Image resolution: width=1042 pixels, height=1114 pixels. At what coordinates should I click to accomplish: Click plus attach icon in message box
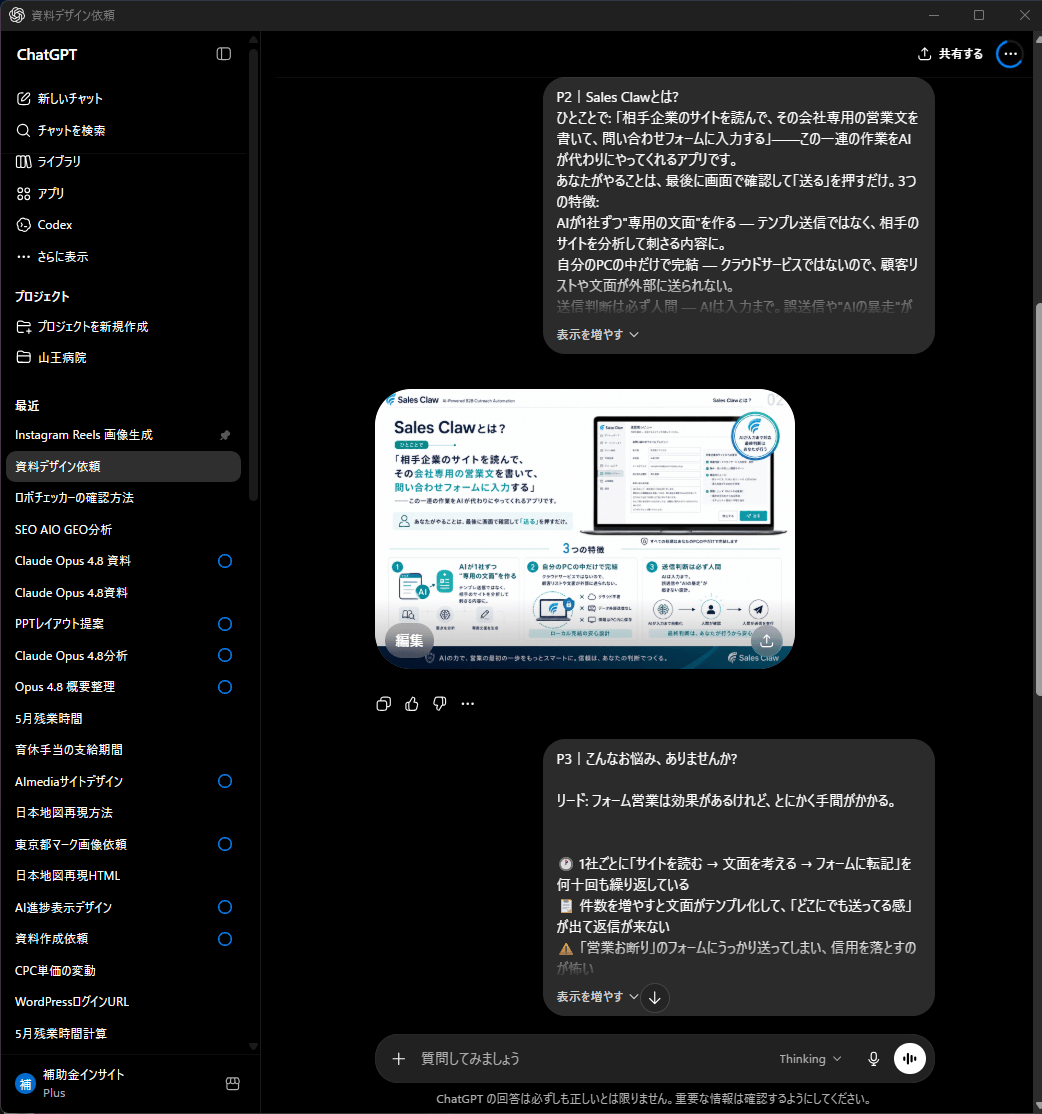point(398,1059)
